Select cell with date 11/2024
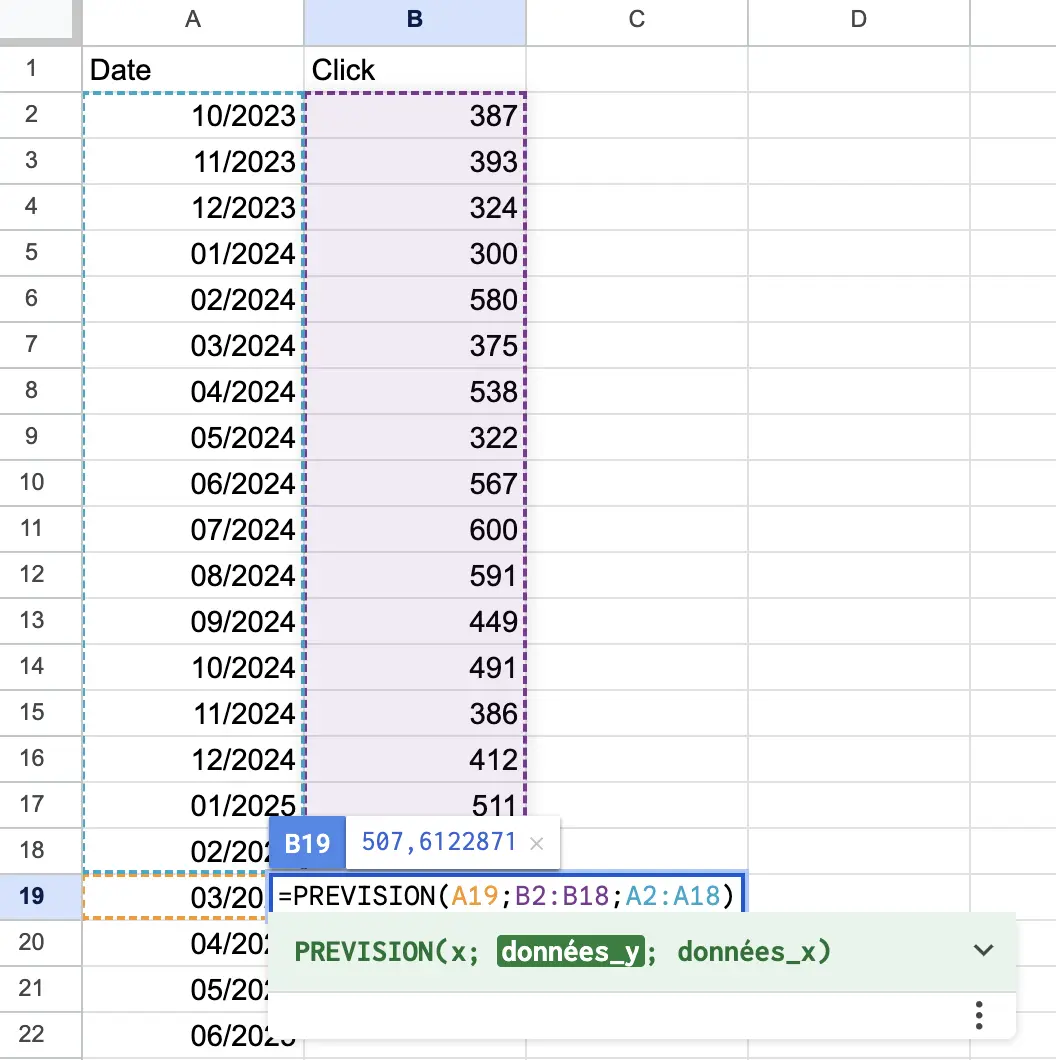 pos(193,713)
